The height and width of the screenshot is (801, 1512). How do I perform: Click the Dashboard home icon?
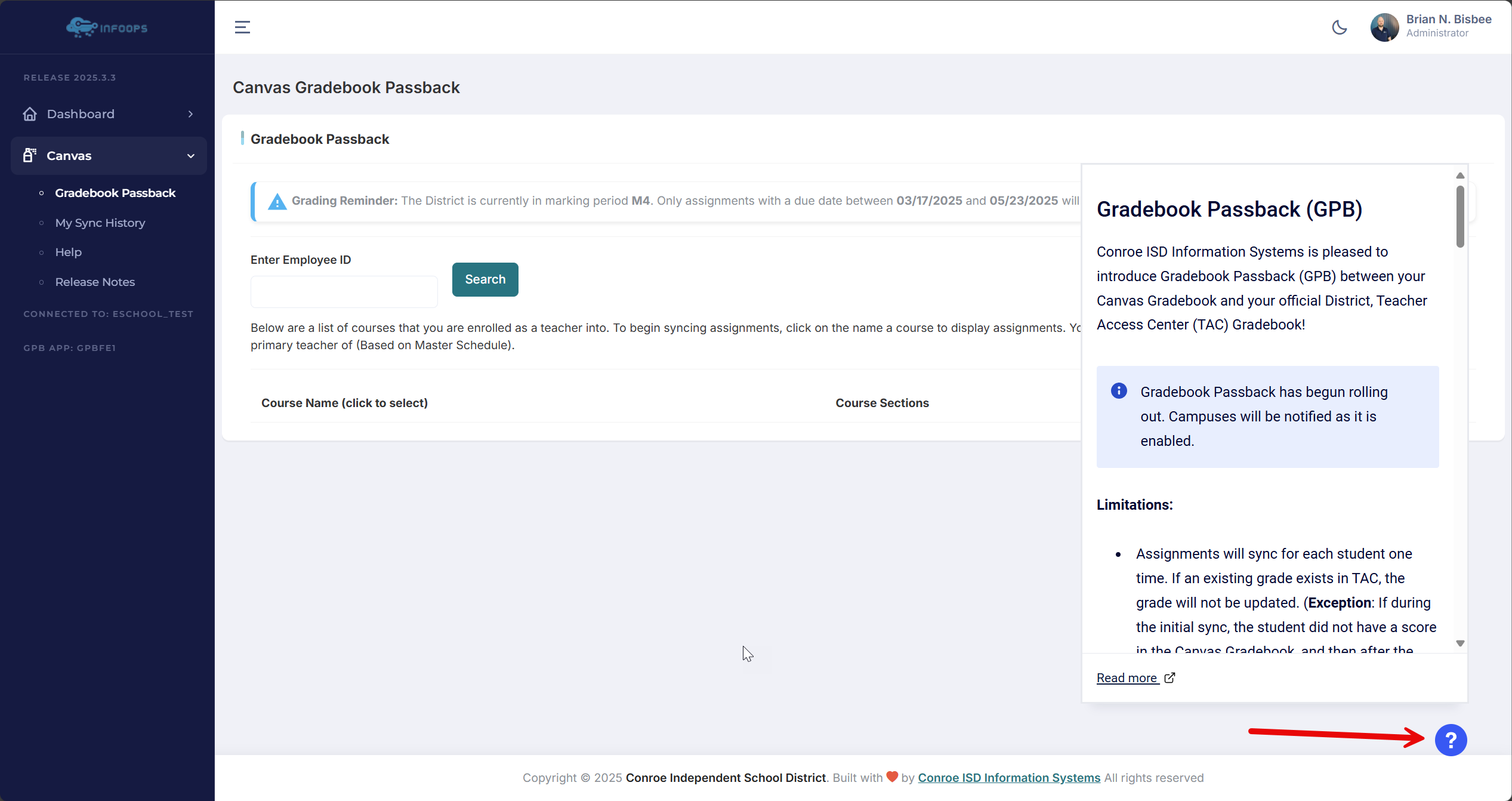tap(30, 114)
